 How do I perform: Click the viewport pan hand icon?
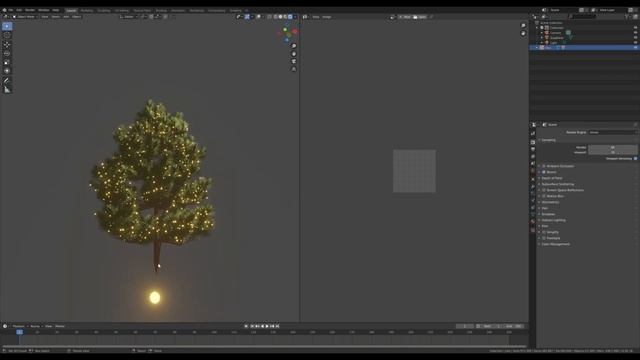293,54
